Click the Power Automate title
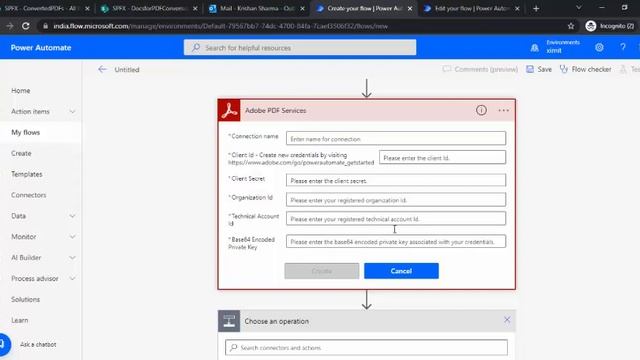The height and width of the screenshot is (360, 640). click(x=41, y=48)
